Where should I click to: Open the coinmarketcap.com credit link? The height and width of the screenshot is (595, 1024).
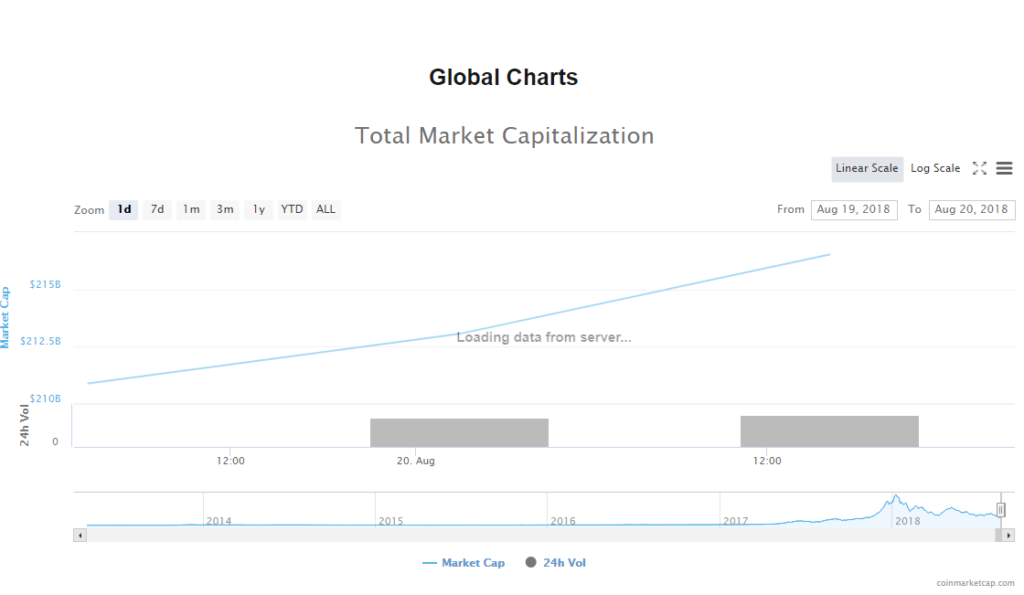click(975, 582)
